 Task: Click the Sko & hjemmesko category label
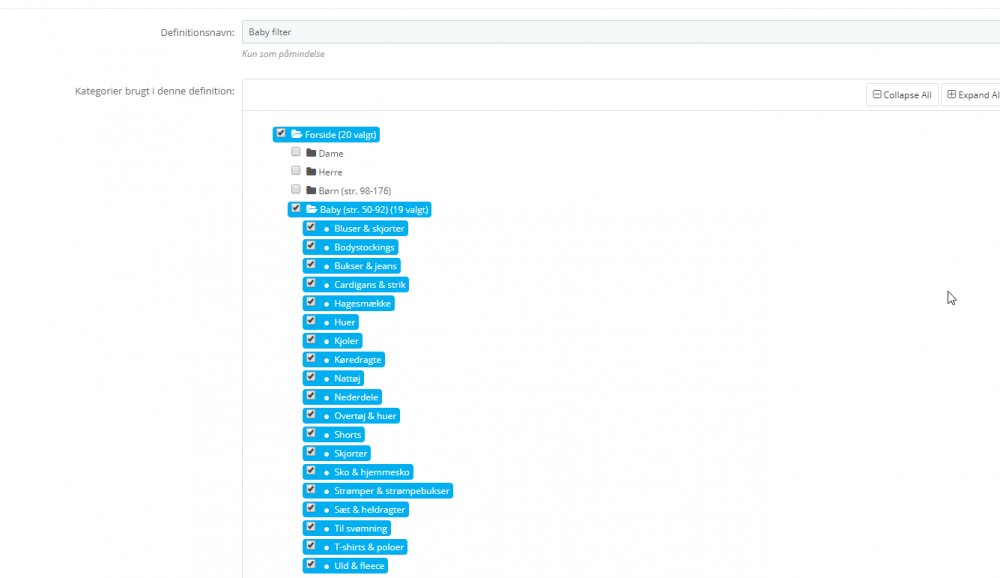point(372,472)
